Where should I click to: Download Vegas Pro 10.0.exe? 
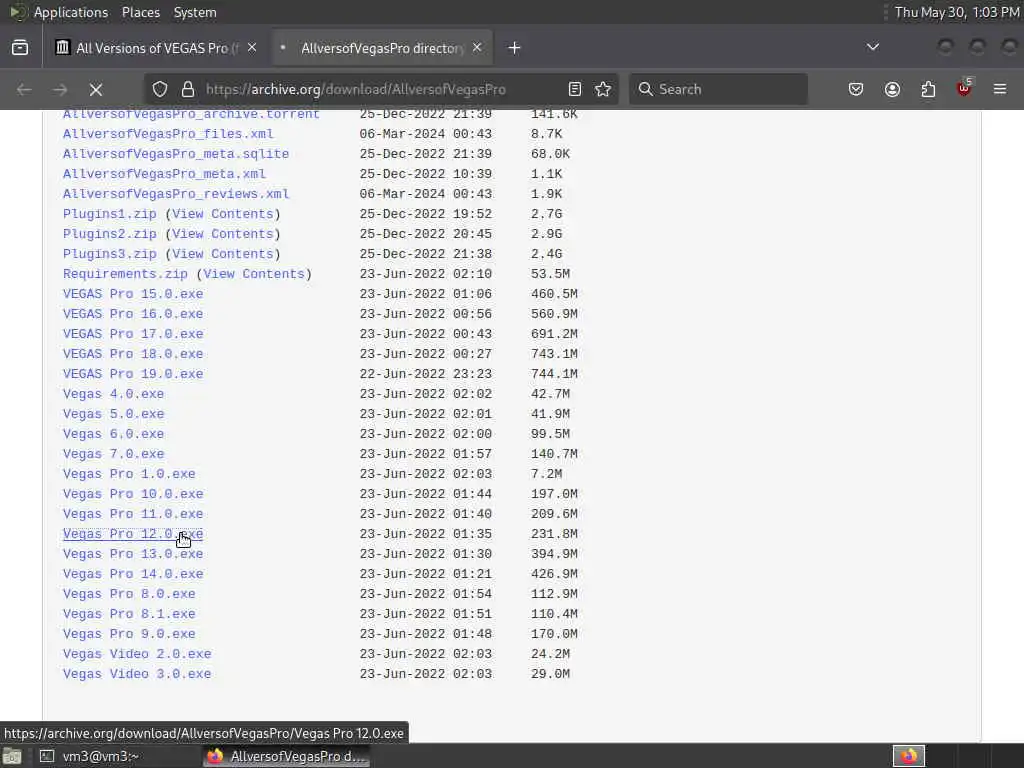click(133, 494)
